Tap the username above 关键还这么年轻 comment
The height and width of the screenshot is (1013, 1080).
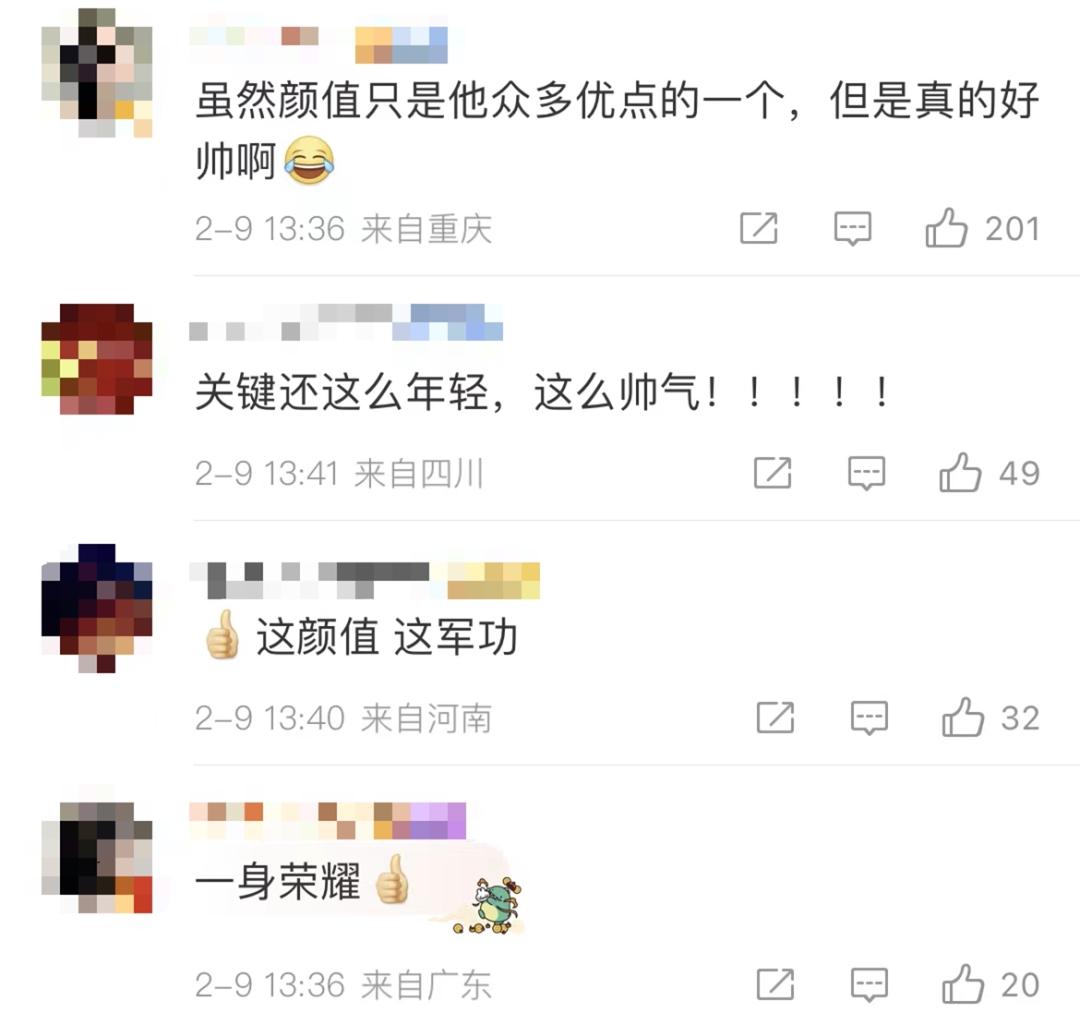(346, 322)
